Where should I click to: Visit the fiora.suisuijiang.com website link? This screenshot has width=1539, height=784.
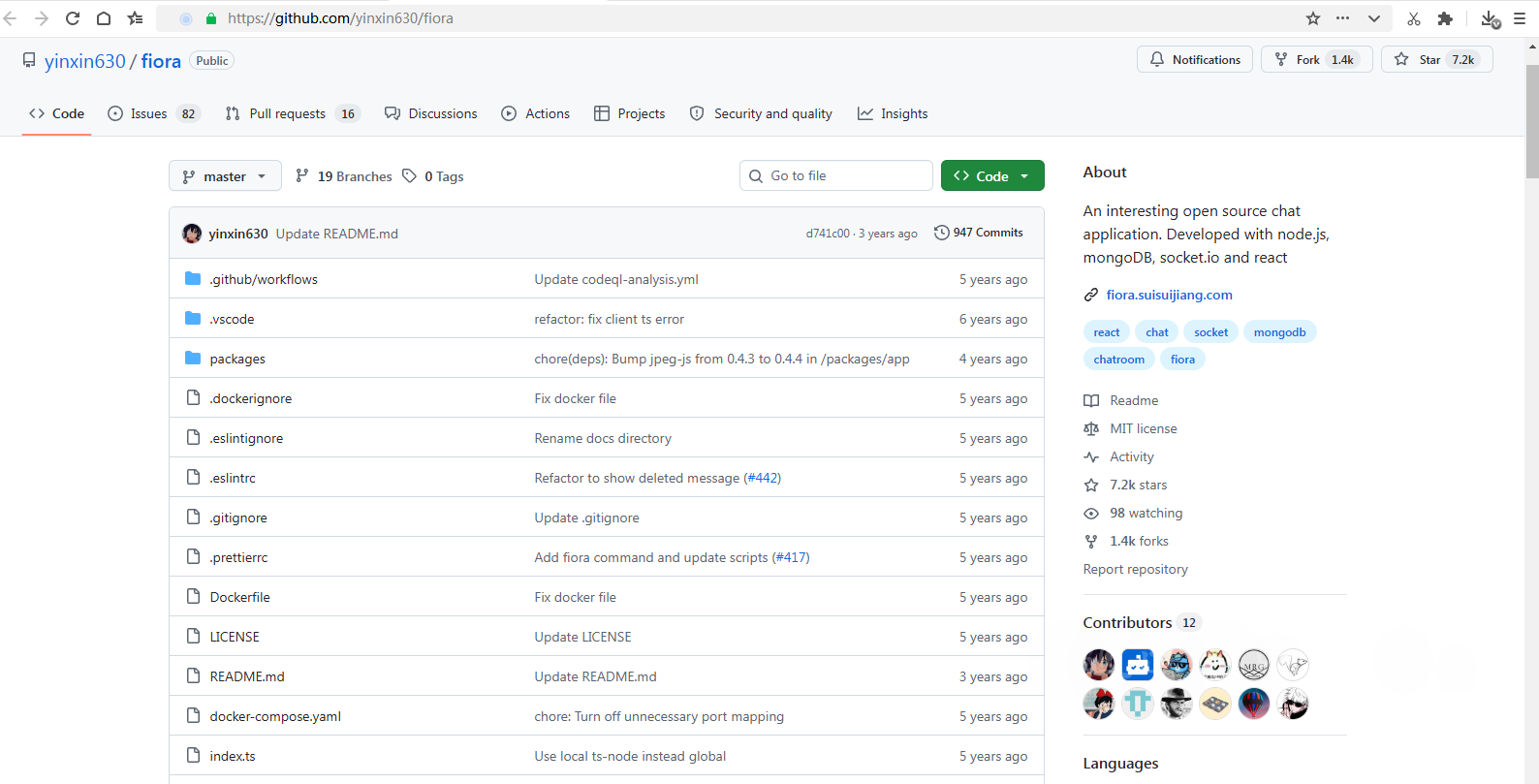coord(1170,295)
